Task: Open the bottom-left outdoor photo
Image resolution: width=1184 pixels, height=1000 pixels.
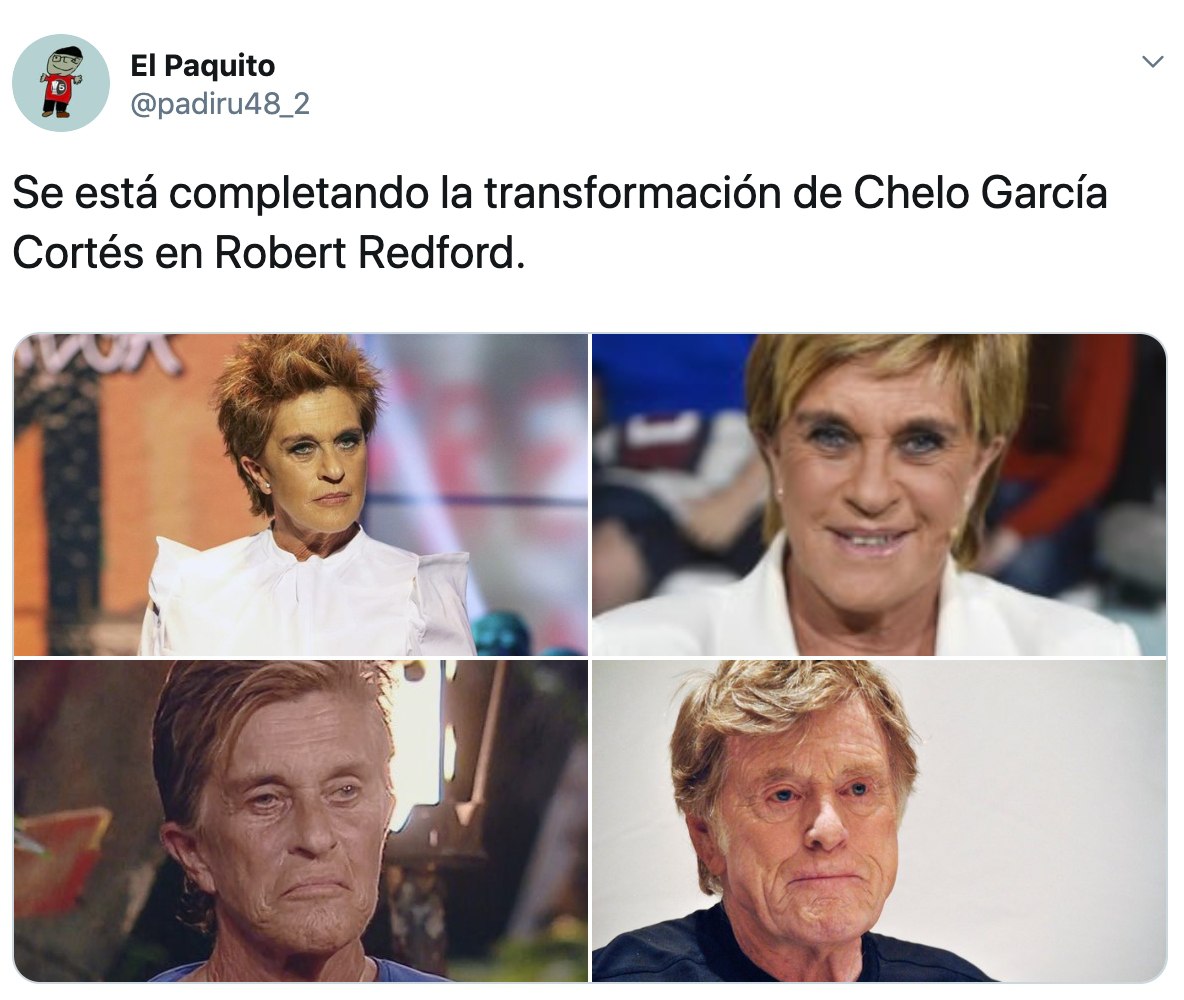Action: click(301, 821)
